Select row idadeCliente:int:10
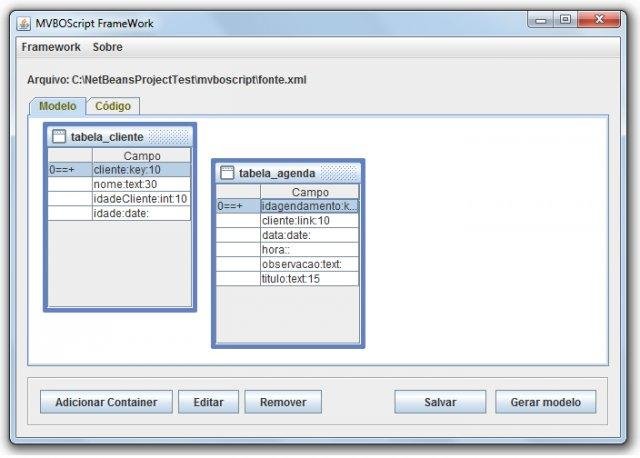This screenshot has height=458, width=640. coord(119,199)
